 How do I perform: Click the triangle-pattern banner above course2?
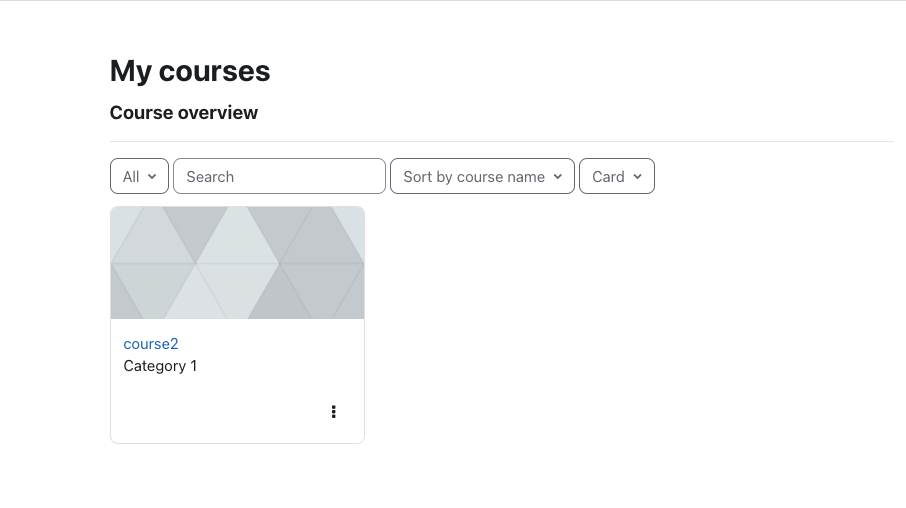[237, 263]
